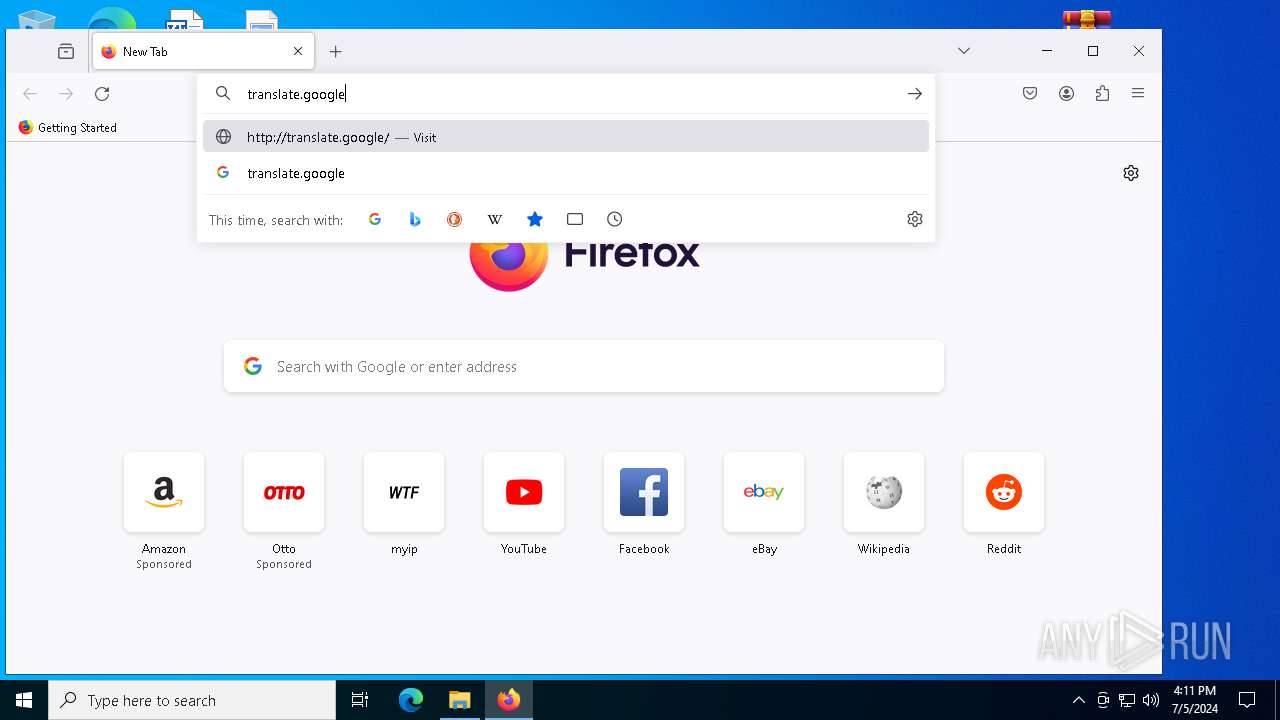This screenshot has width=1280, height=720.
Task: Visit http://translate.google/ suggestion
Action: pyautogui.click(x=566, y=137)
